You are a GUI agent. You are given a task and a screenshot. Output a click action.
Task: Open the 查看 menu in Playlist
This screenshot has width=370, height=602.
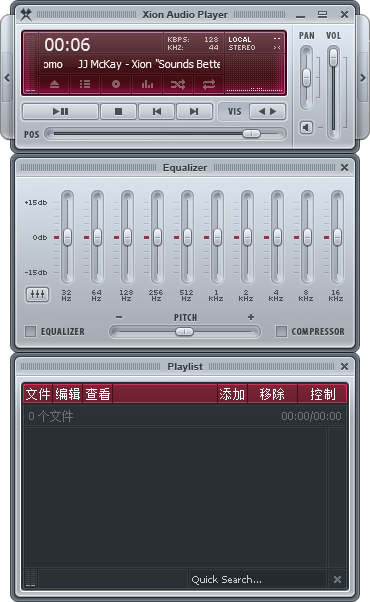(x=97, y=394)
